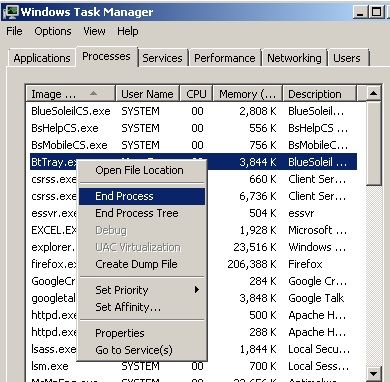Select the BtTray.exe process row
The width and height of the screenshot is (390, 382).
193,162
